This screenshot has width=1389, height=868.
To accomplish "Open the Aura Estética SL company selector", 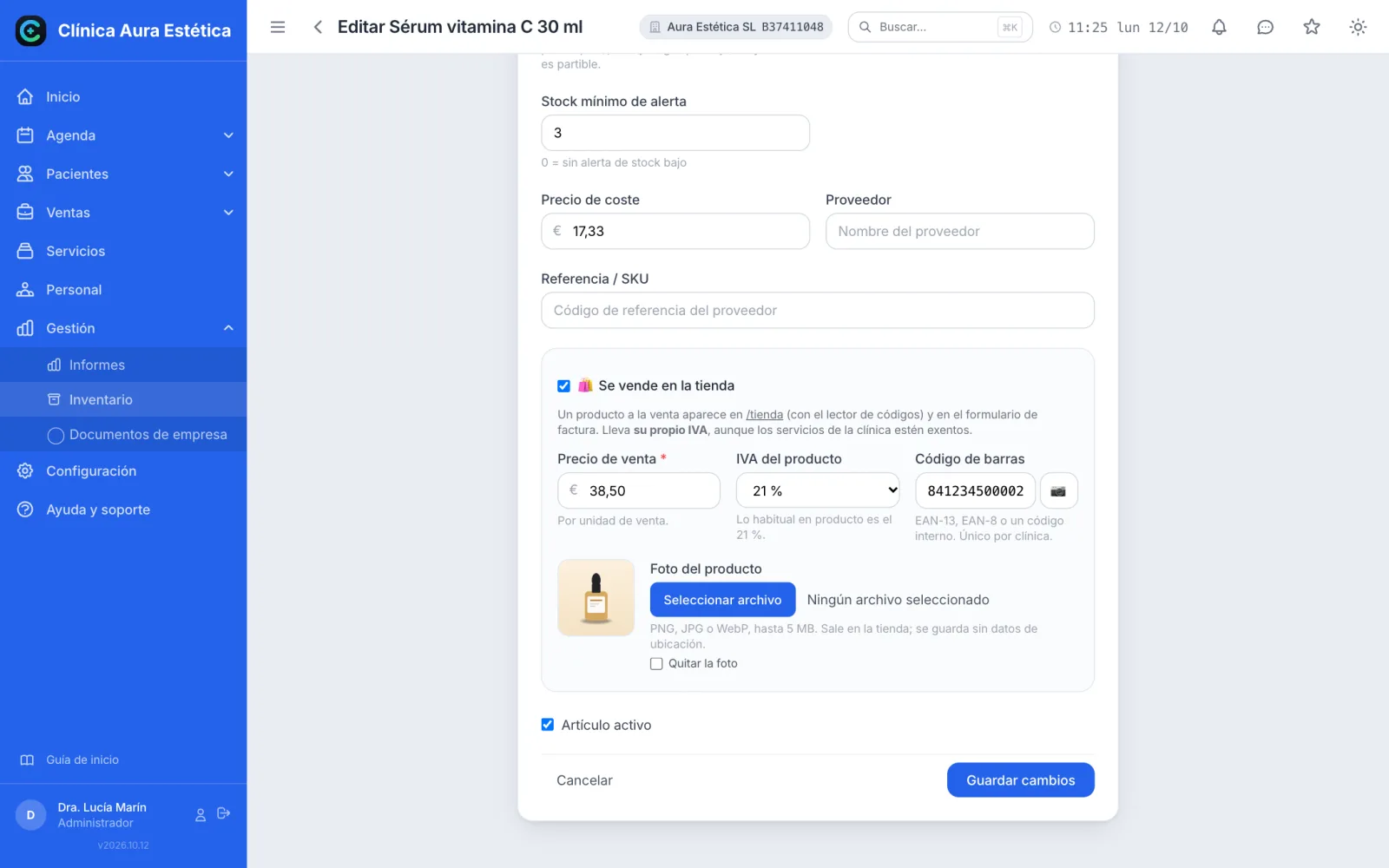I will [736, 27].
